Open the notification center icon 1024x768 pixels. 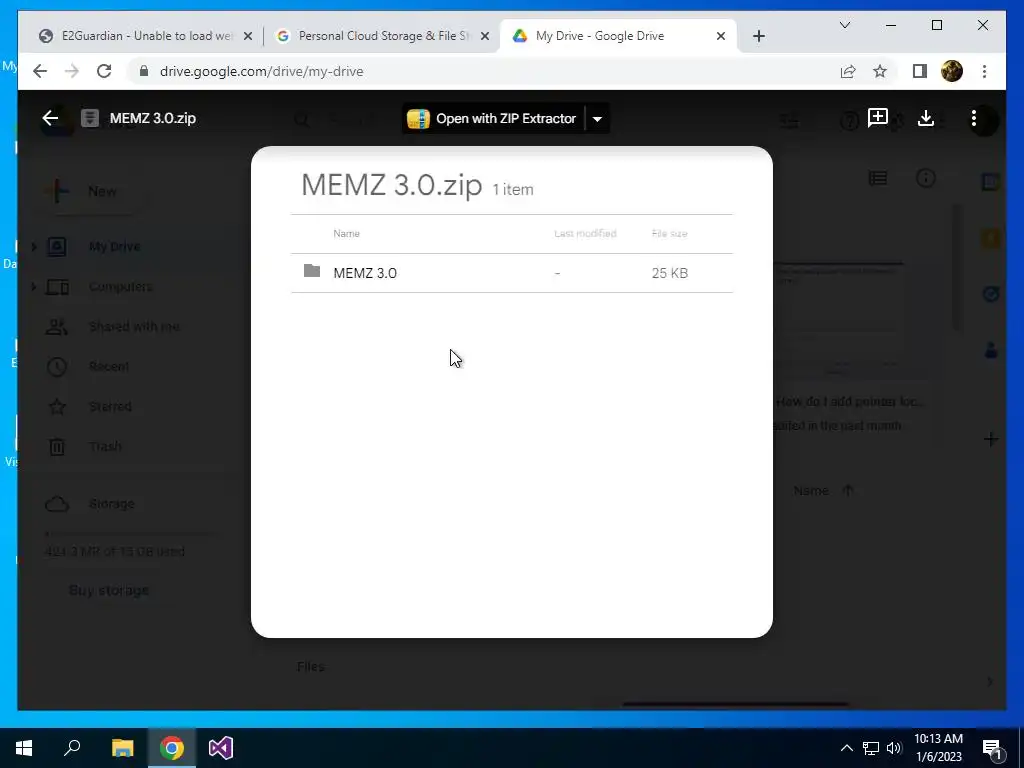point(992,750)
